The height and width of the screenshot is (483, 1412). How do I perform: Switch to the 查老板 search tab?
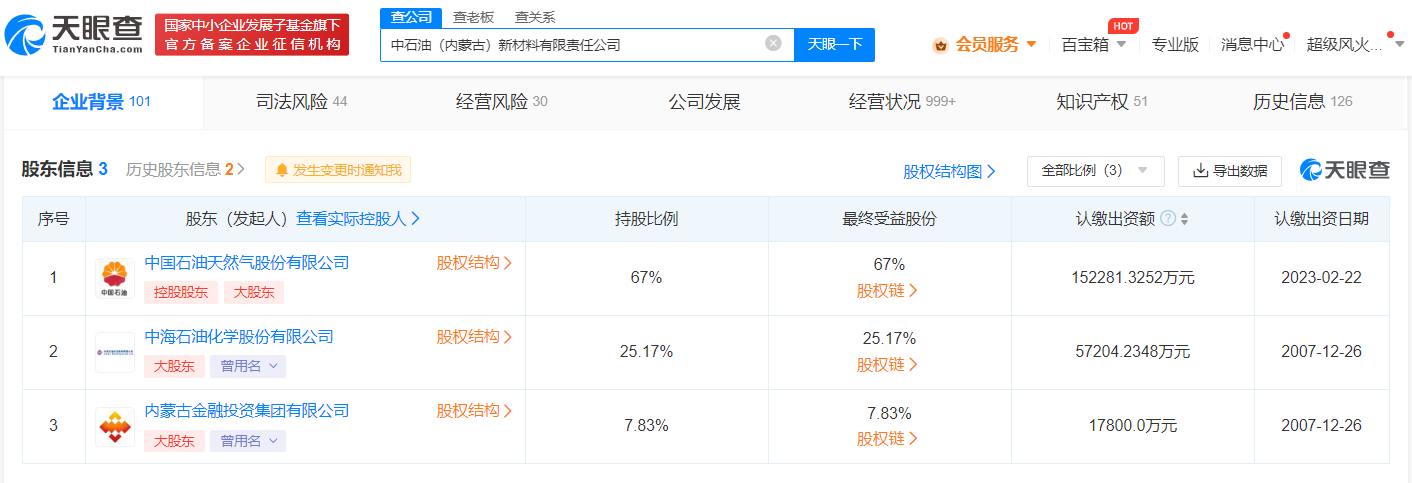(x=473, y=17)
